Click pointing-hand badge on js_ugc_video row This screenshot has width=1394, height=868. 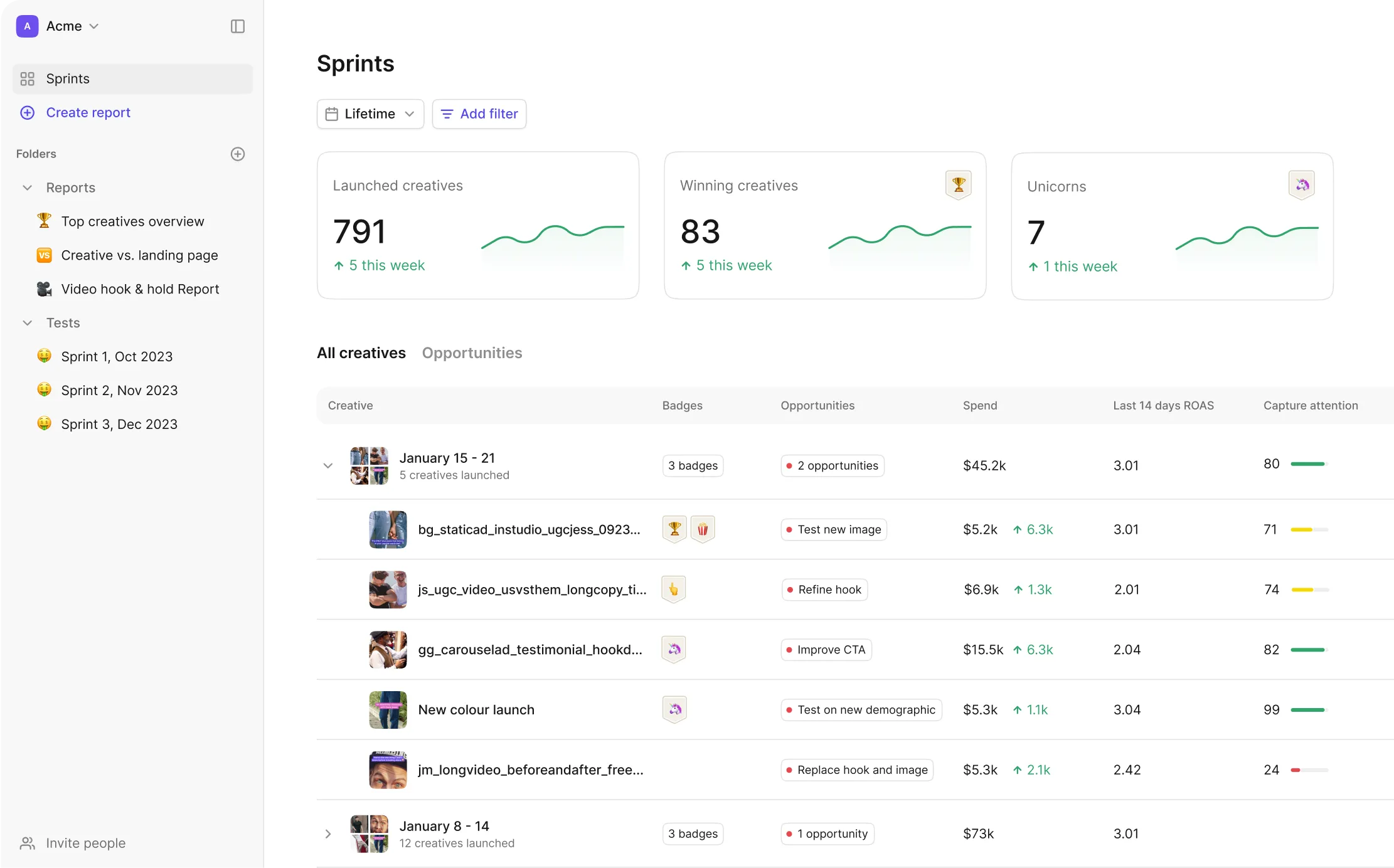(673, 589)
